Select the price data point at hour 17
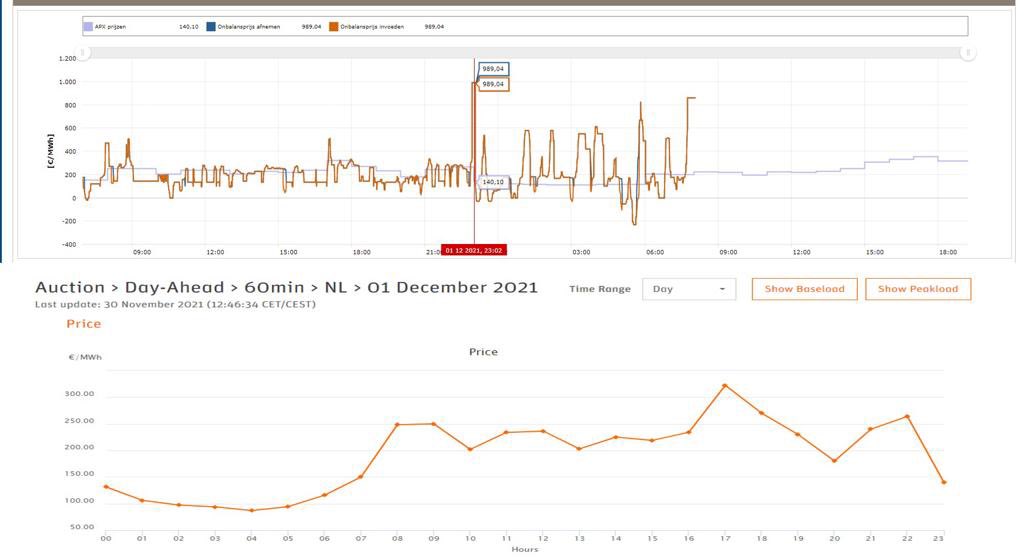 [x=725, y=386]
